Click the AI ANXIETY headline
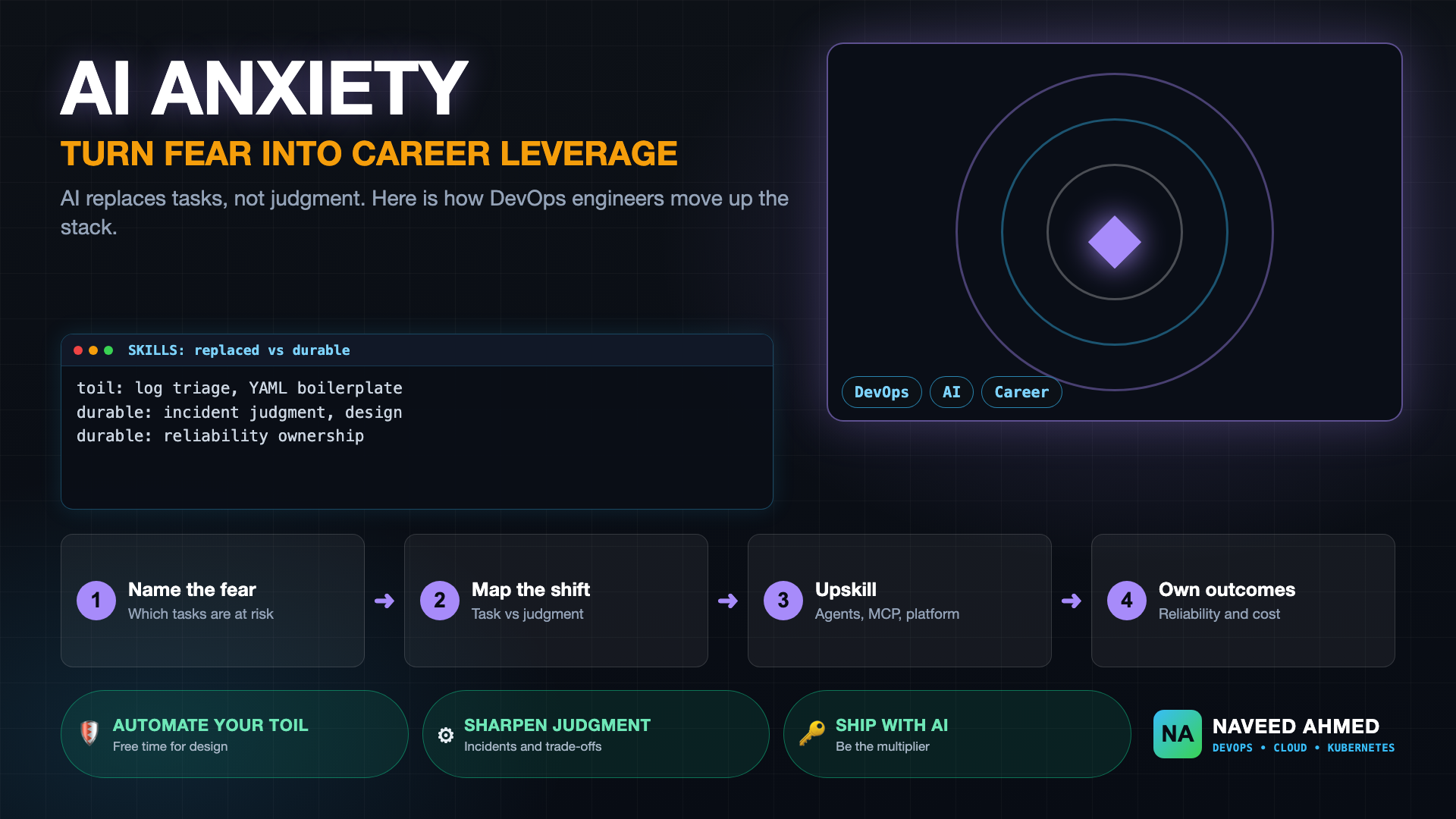The height and width of the screenshot is (819, 1456). (264, 89)
